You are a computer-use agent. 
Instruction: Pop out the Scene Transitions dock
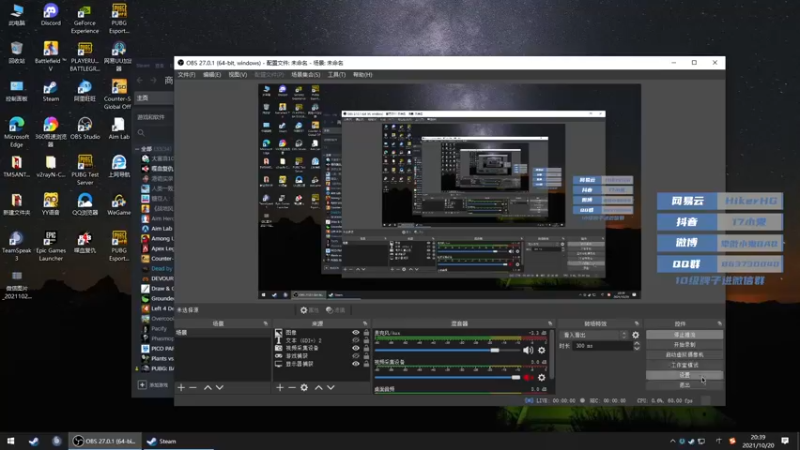click(x=637, y=323)
